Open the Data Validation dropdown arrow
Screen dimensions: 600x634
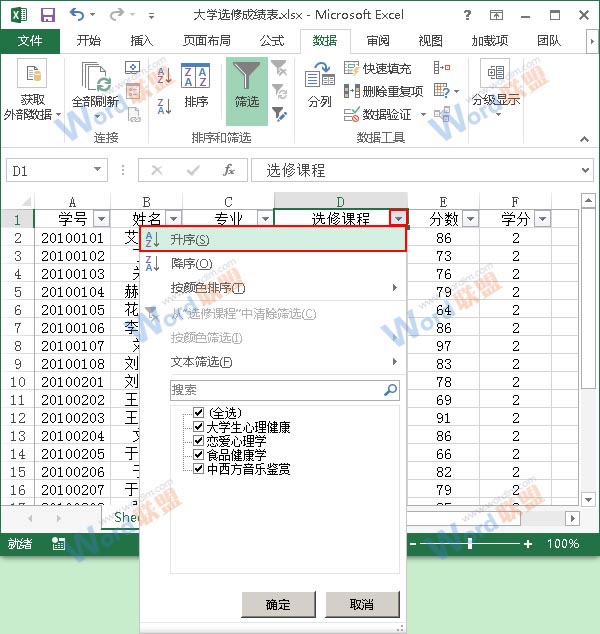[423, 115]
